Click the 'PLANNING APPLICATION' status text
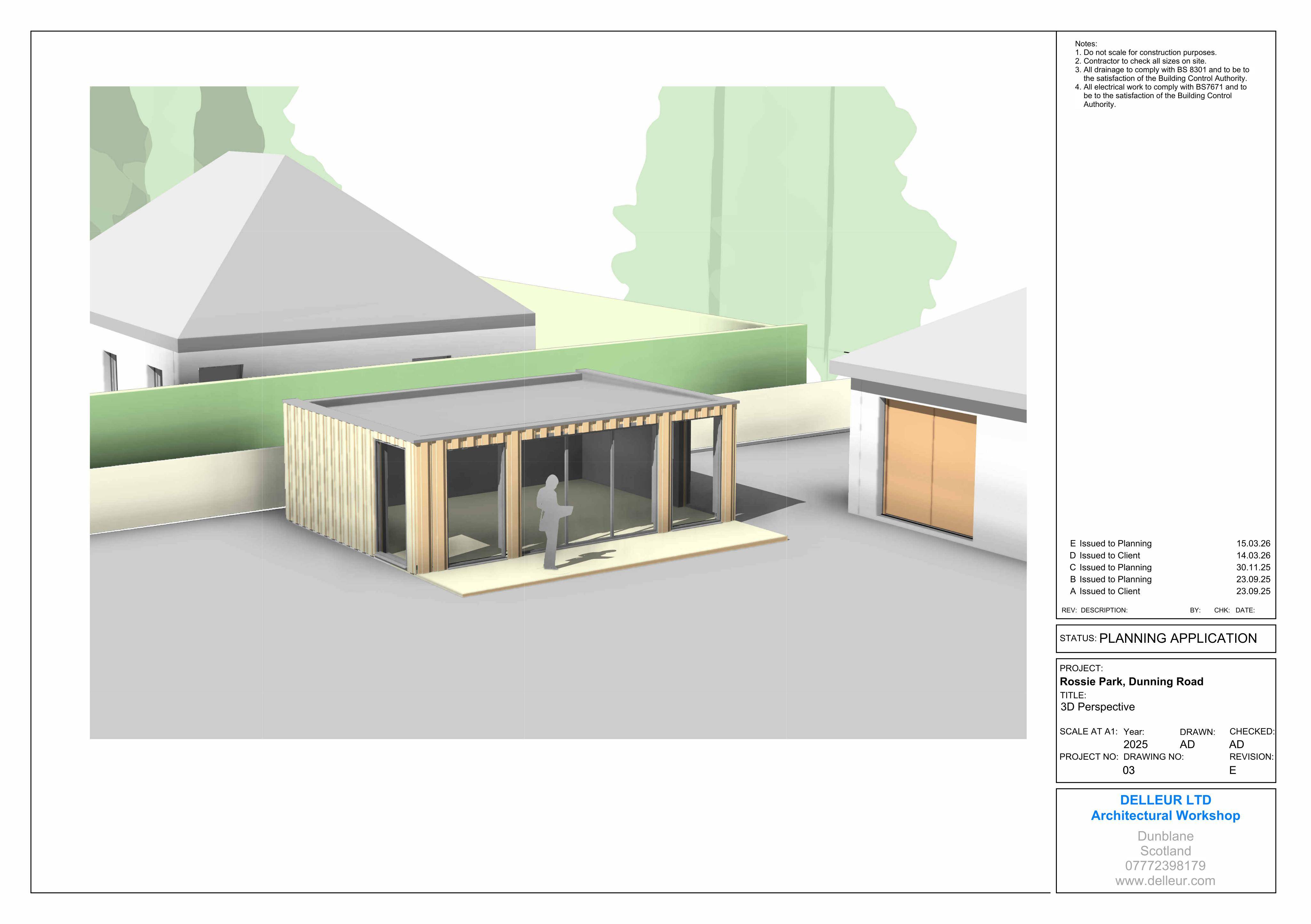This screenshot has width=1311, height=924. pos(1178,638)
